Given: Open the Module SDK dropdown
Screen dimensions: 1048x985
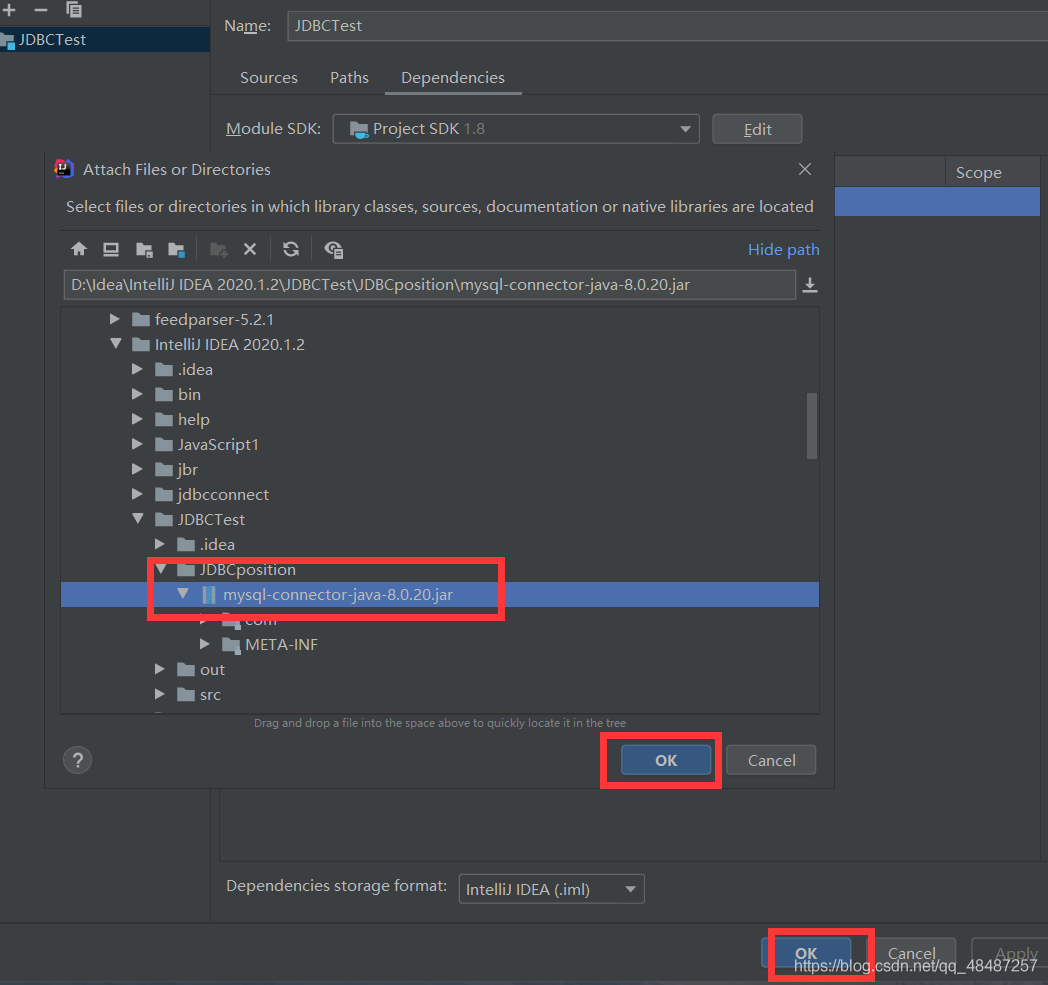Looking at the screenshot, I should [516, 129].
